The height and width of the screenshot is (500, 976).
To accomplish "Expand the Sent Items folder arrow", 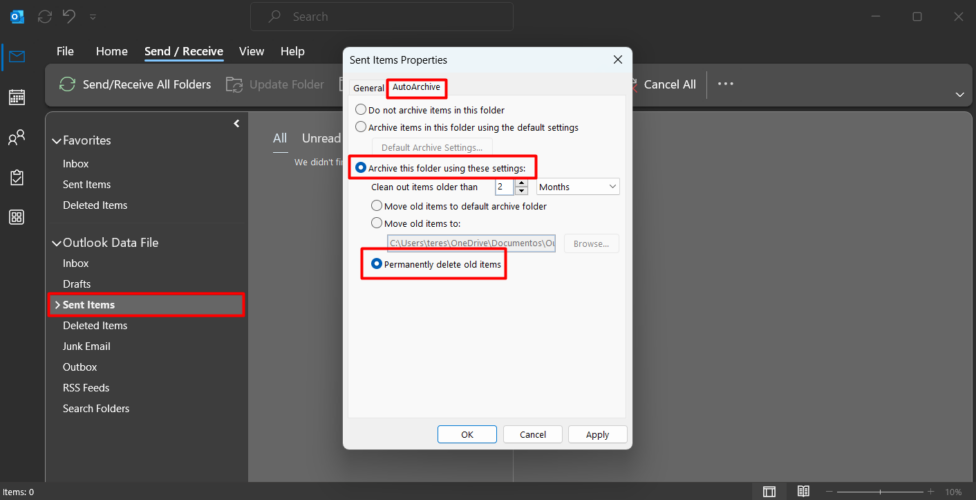I will tap(57, 305).
